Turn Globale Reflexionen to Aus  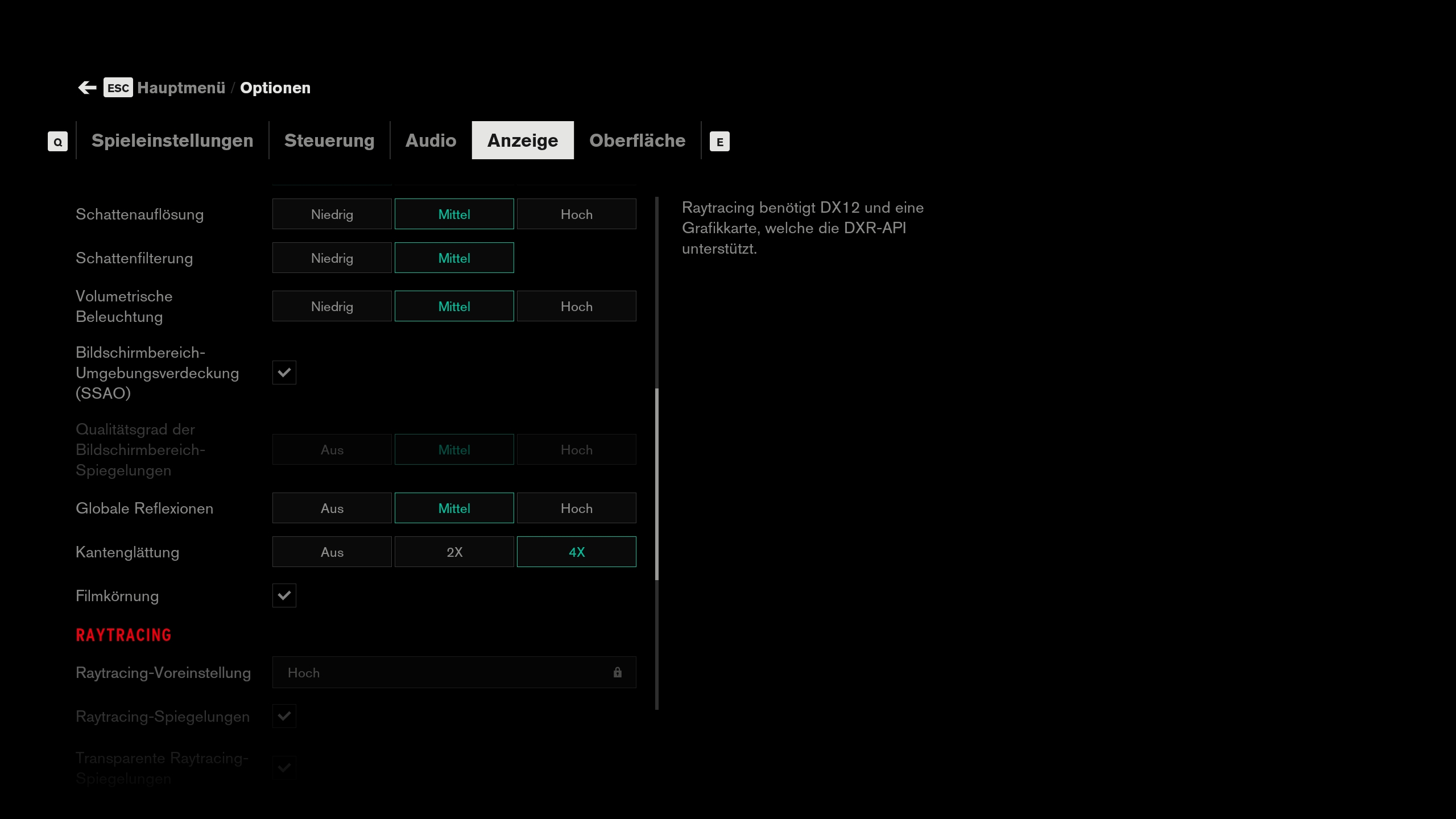(332, 508)
